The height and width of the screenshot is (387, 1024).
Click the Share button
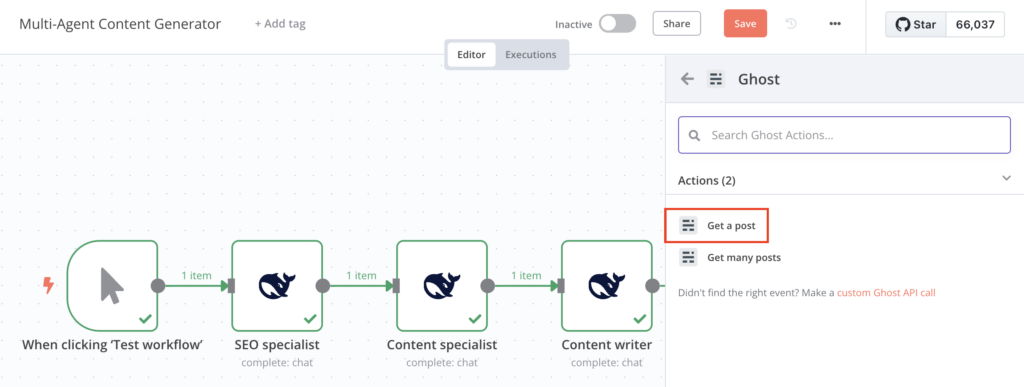pos(677,24)
